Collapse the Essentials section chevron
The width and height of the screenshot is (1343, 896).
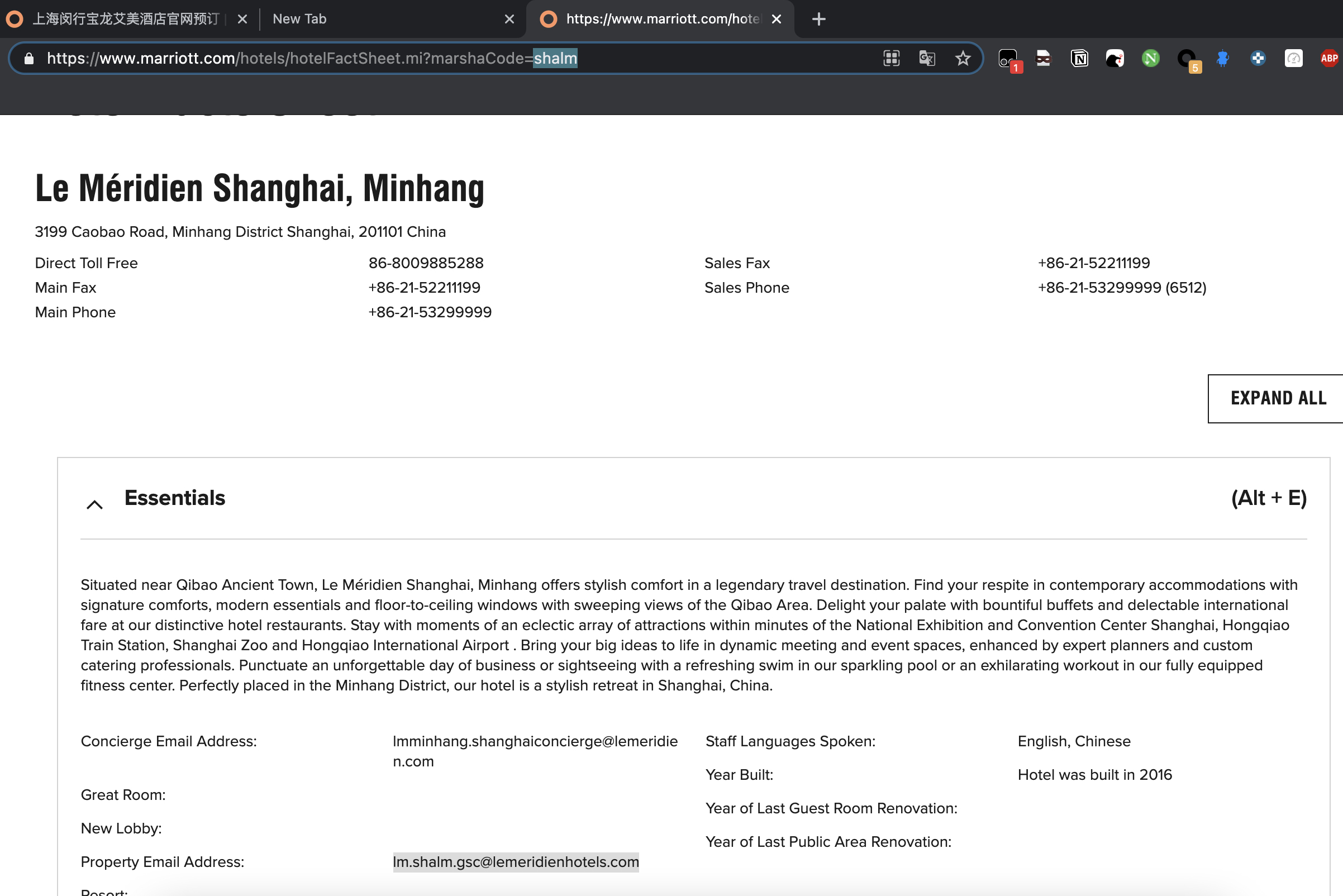pos(94,504)
